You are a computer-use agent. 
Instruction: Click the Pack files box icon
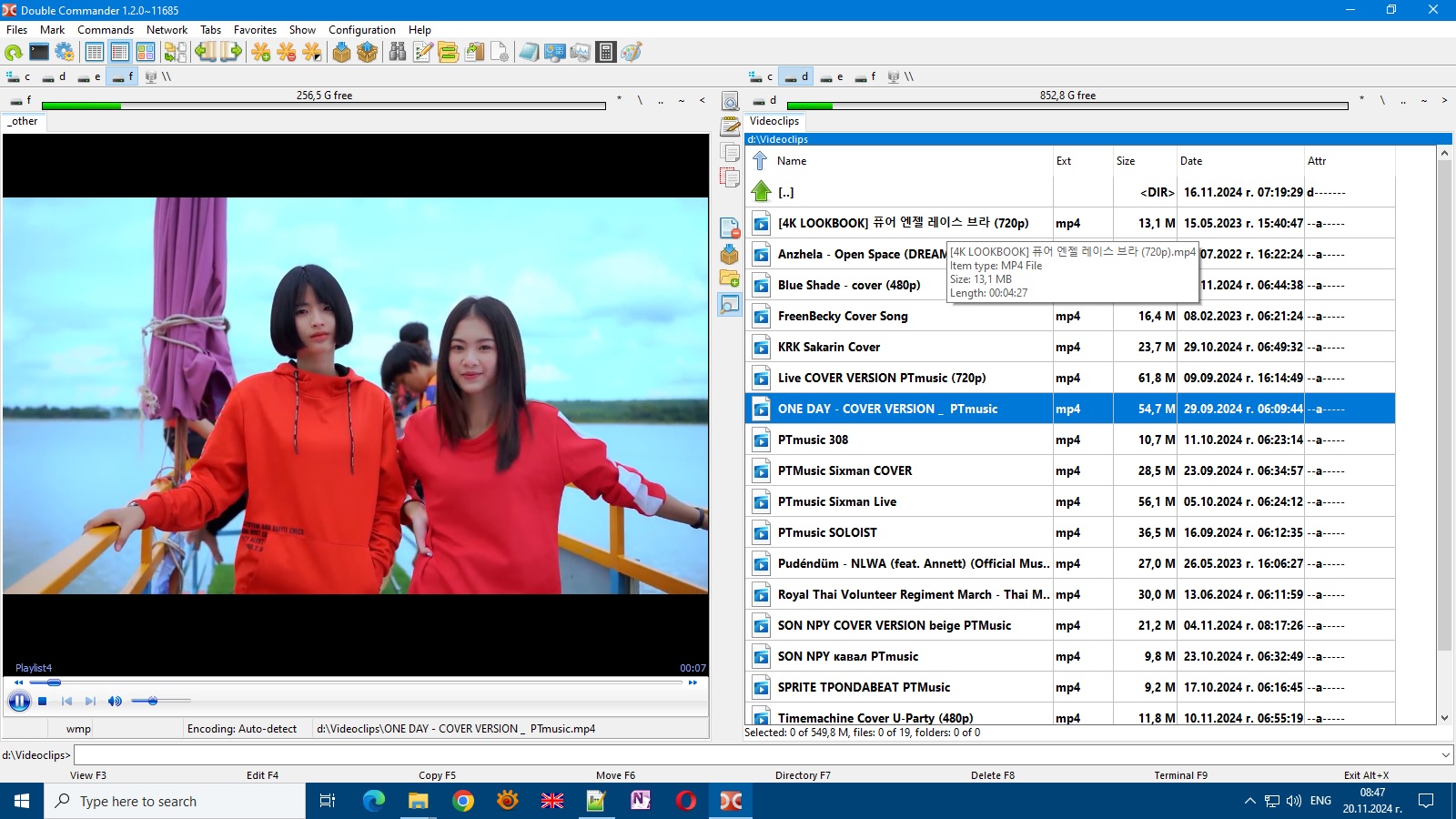click(x=341, y=53)
